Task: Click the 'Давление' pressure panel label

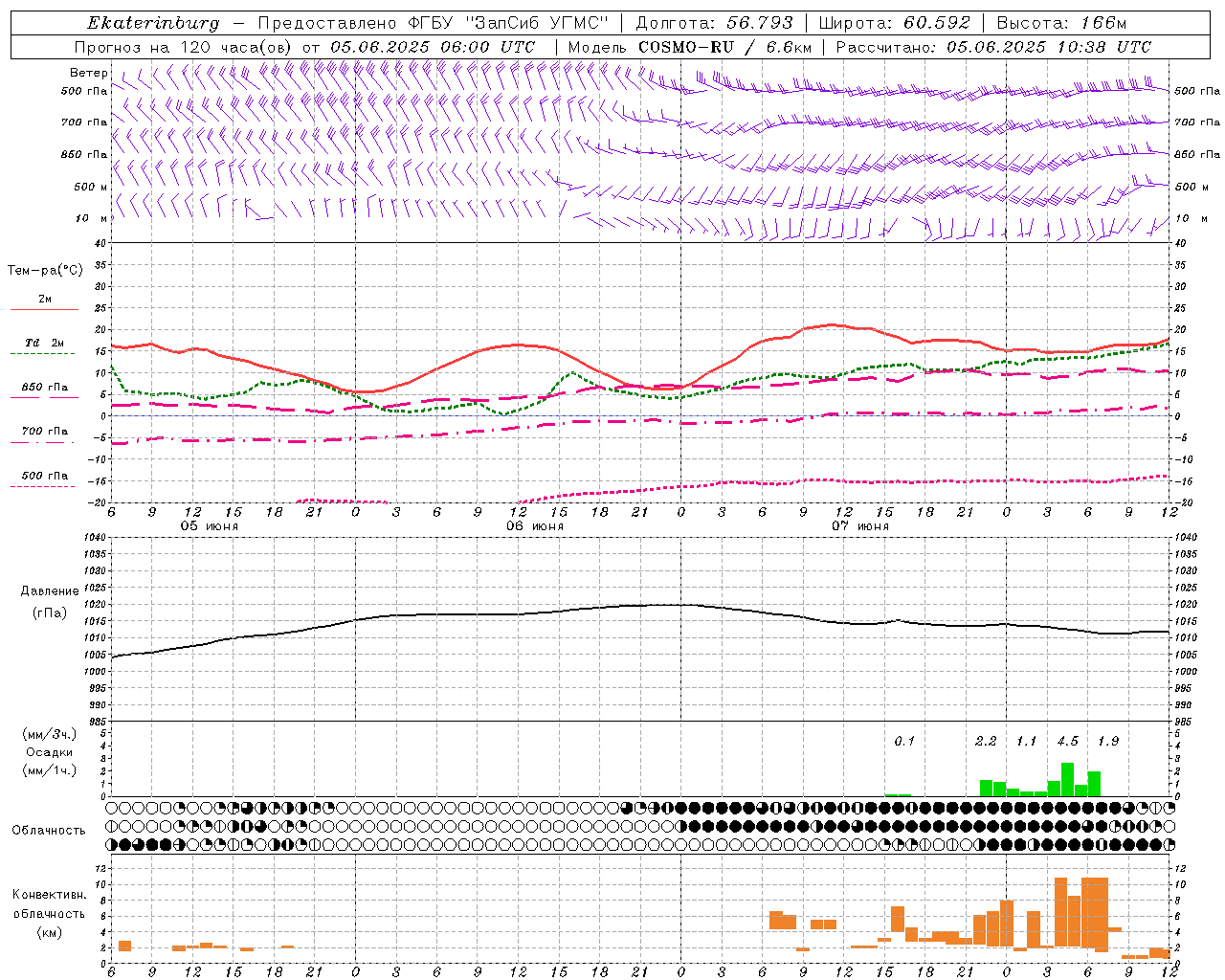Action: pos(50,591)
